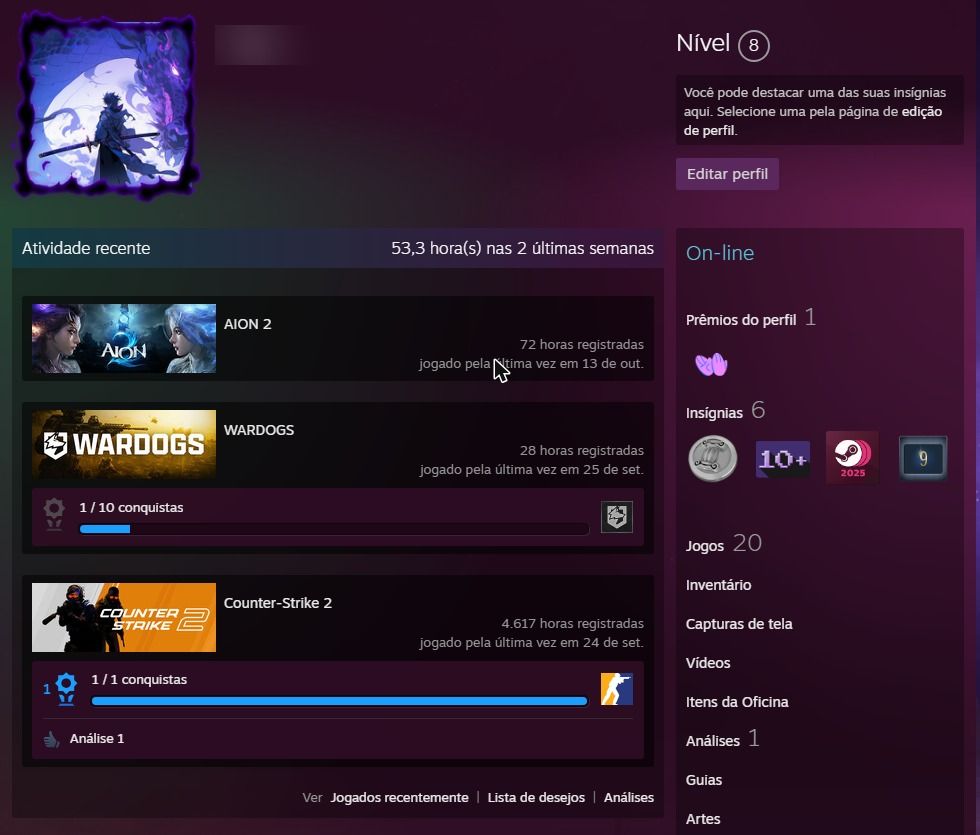Open the 'Jogos 20' sidebar link
This screenshot has width=980, height=835.
click(724, 544)
